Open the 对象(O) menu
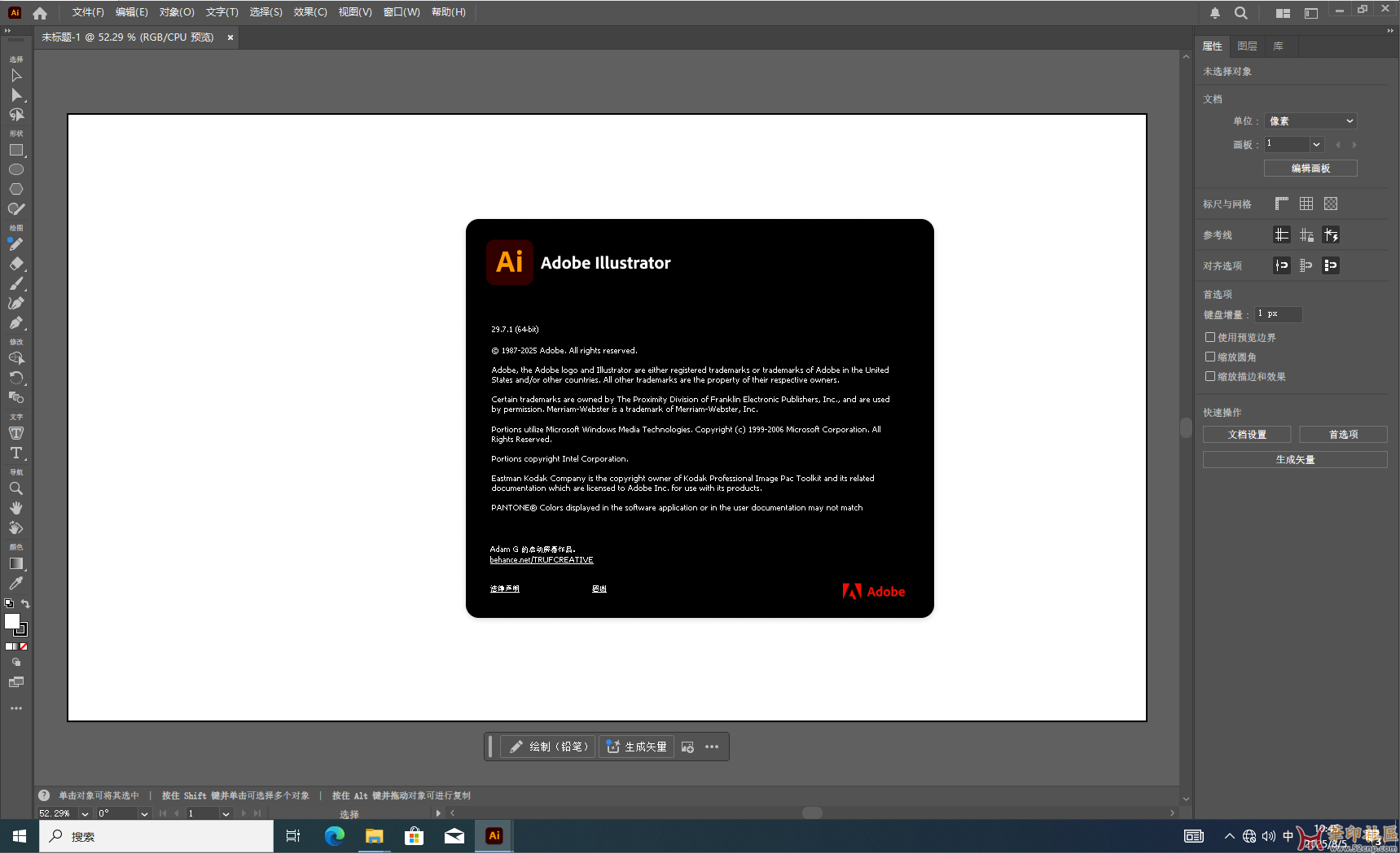 [177, 12]
